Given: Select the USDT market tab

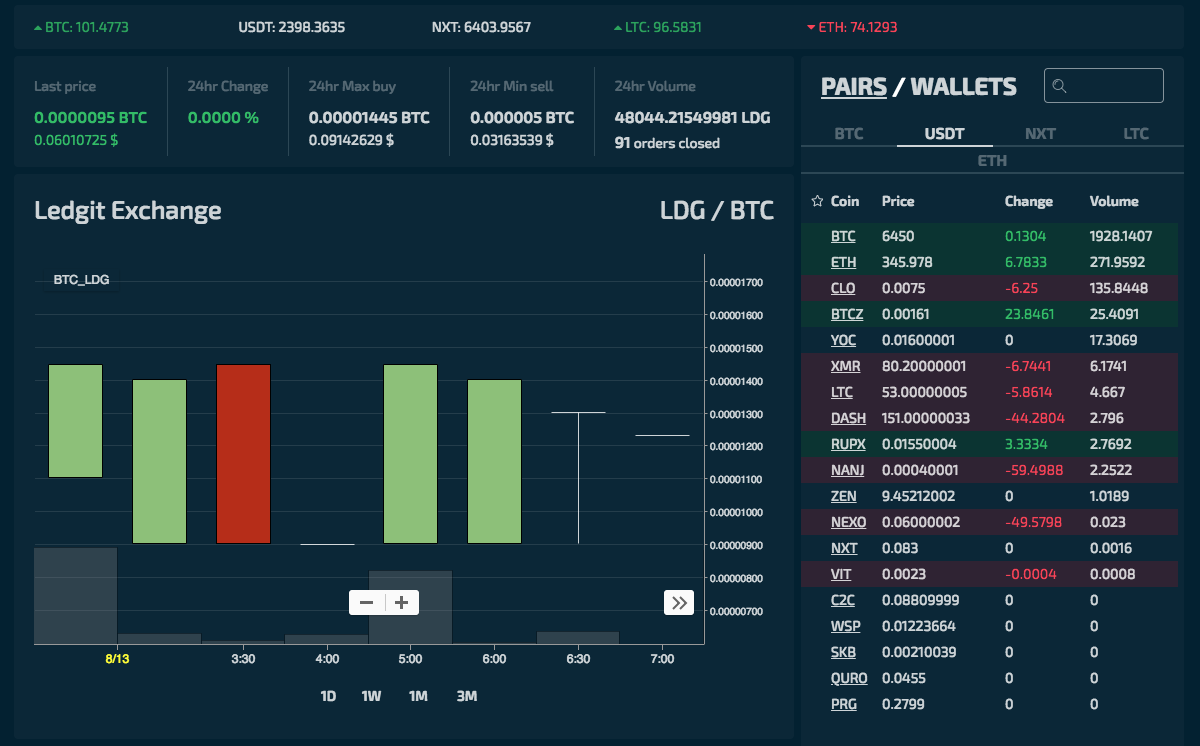Looking at the screenshot, I should 945,134.
